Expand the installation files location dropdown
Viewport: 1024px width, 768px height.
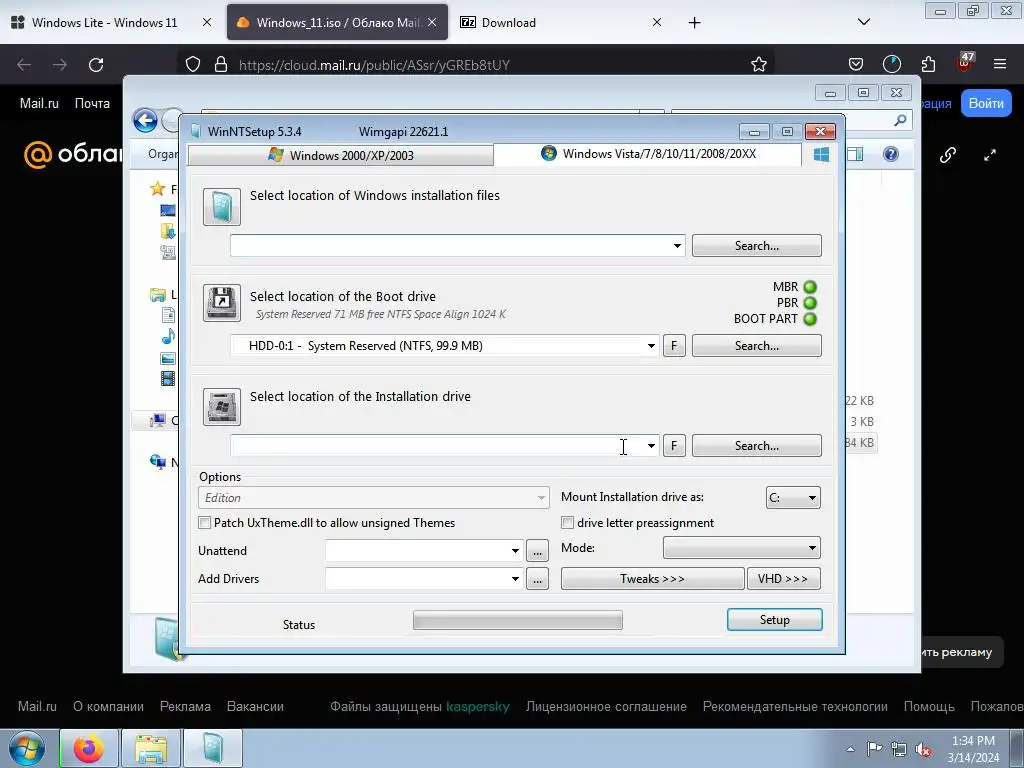click(x=677, y=246)
